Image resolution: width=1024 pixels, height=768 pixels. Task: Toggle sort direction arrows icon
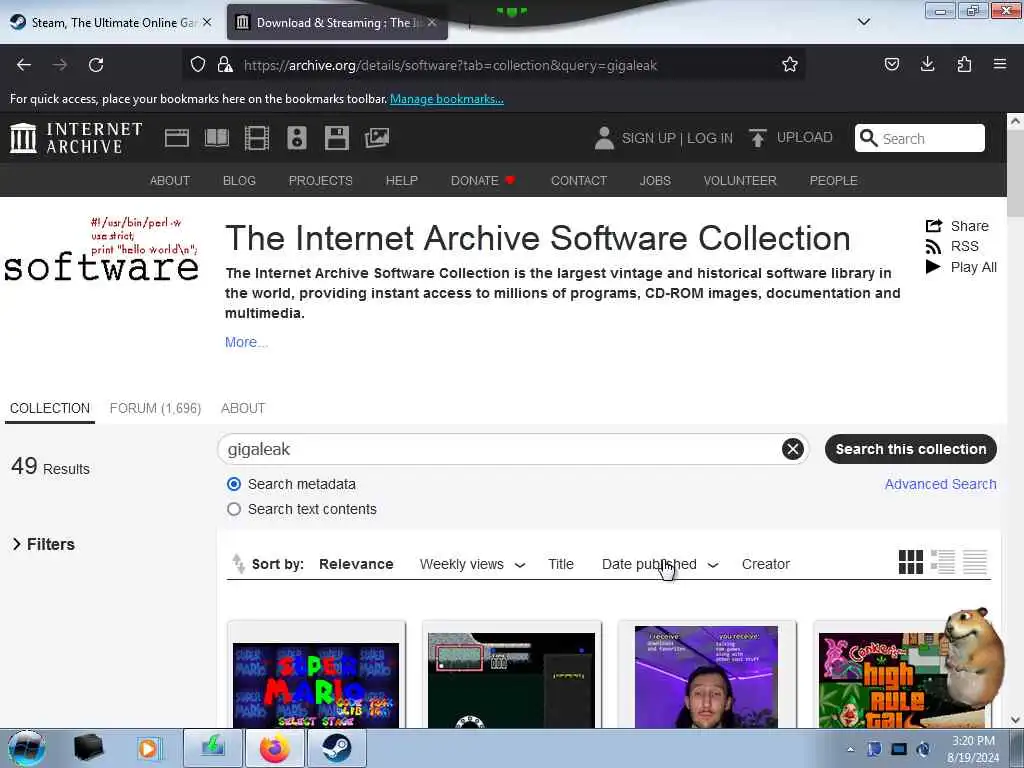point(238,564)
